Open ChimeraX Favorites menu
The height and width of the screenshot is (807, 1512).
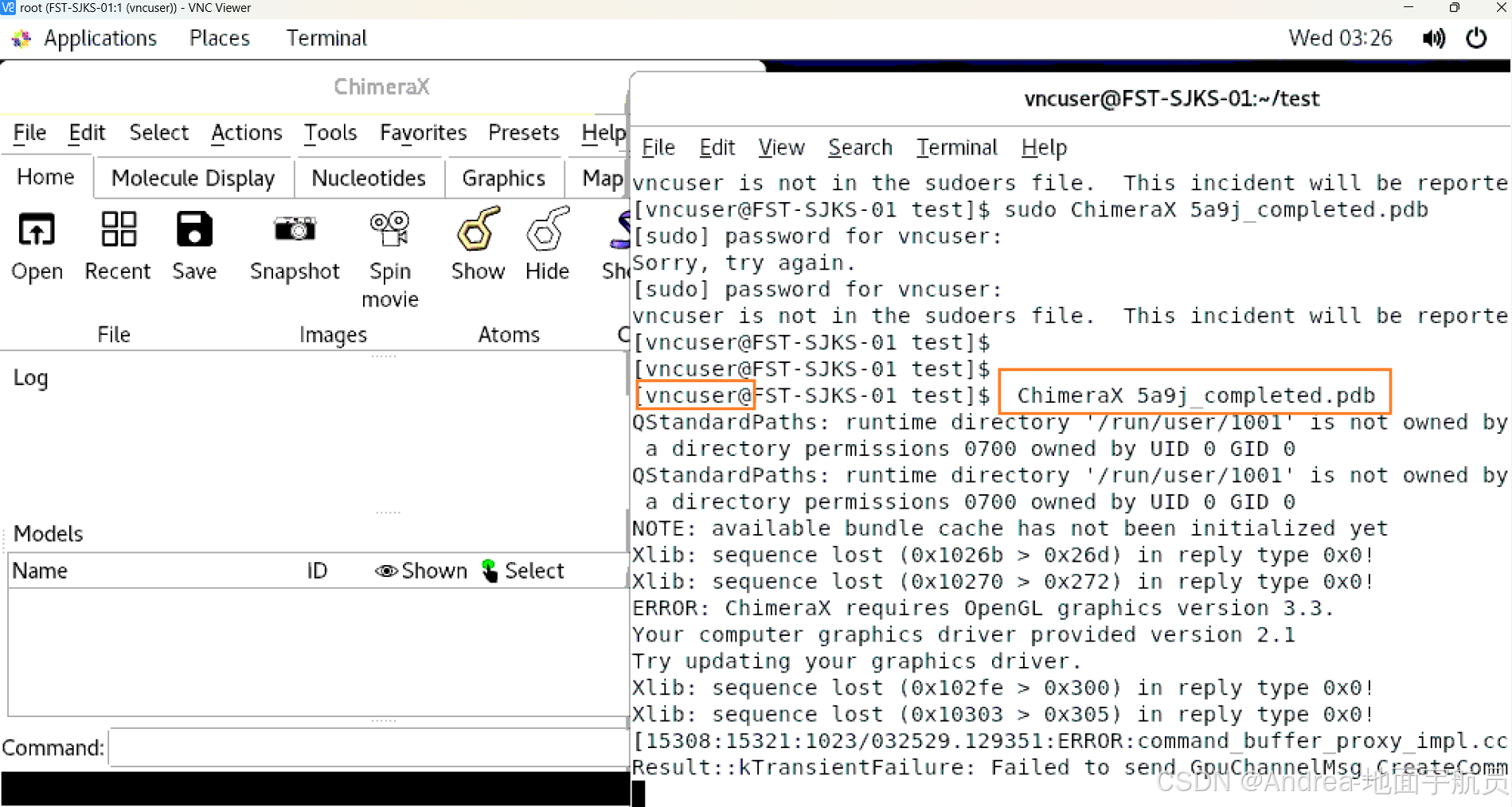click(x=424, y=133)
